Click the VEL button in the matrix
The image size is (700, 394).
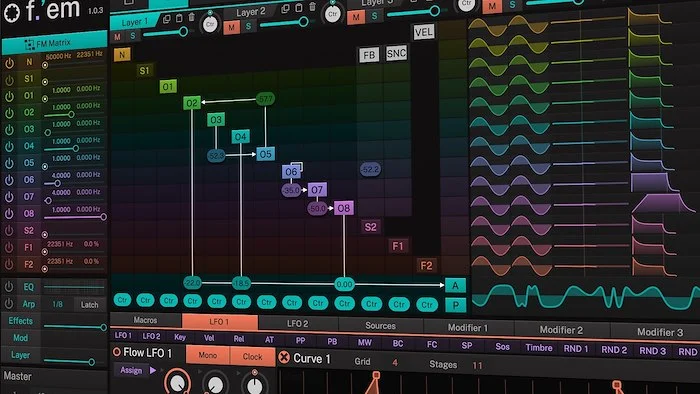[x=423, y=32]
